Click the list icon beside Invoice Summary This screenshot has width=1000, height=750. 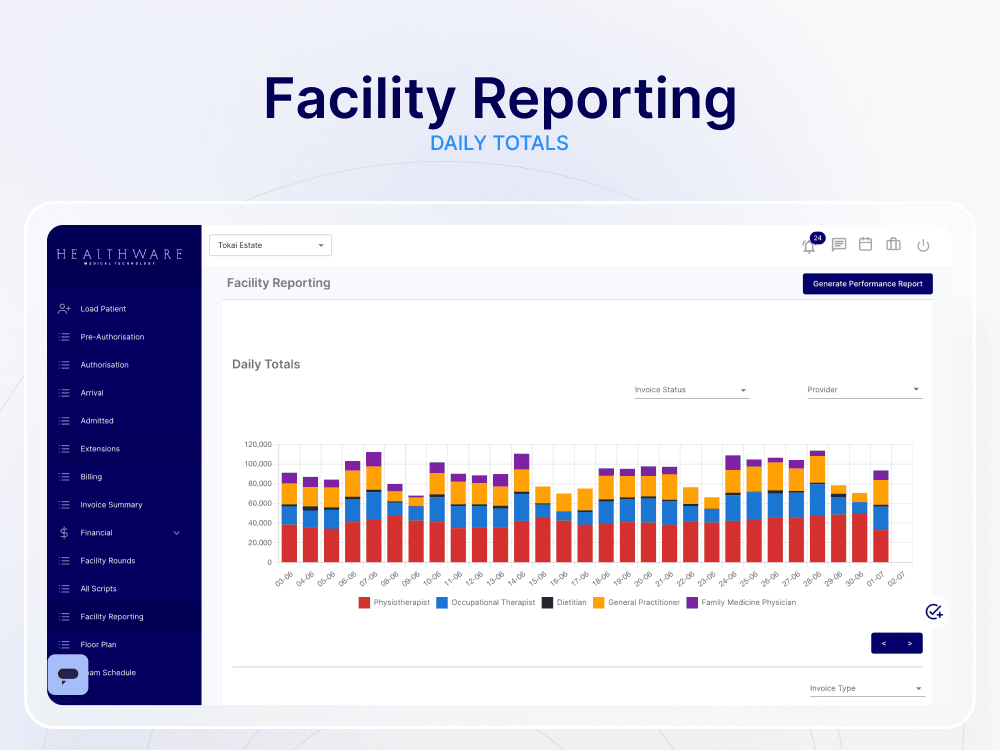tap(64, 504)
